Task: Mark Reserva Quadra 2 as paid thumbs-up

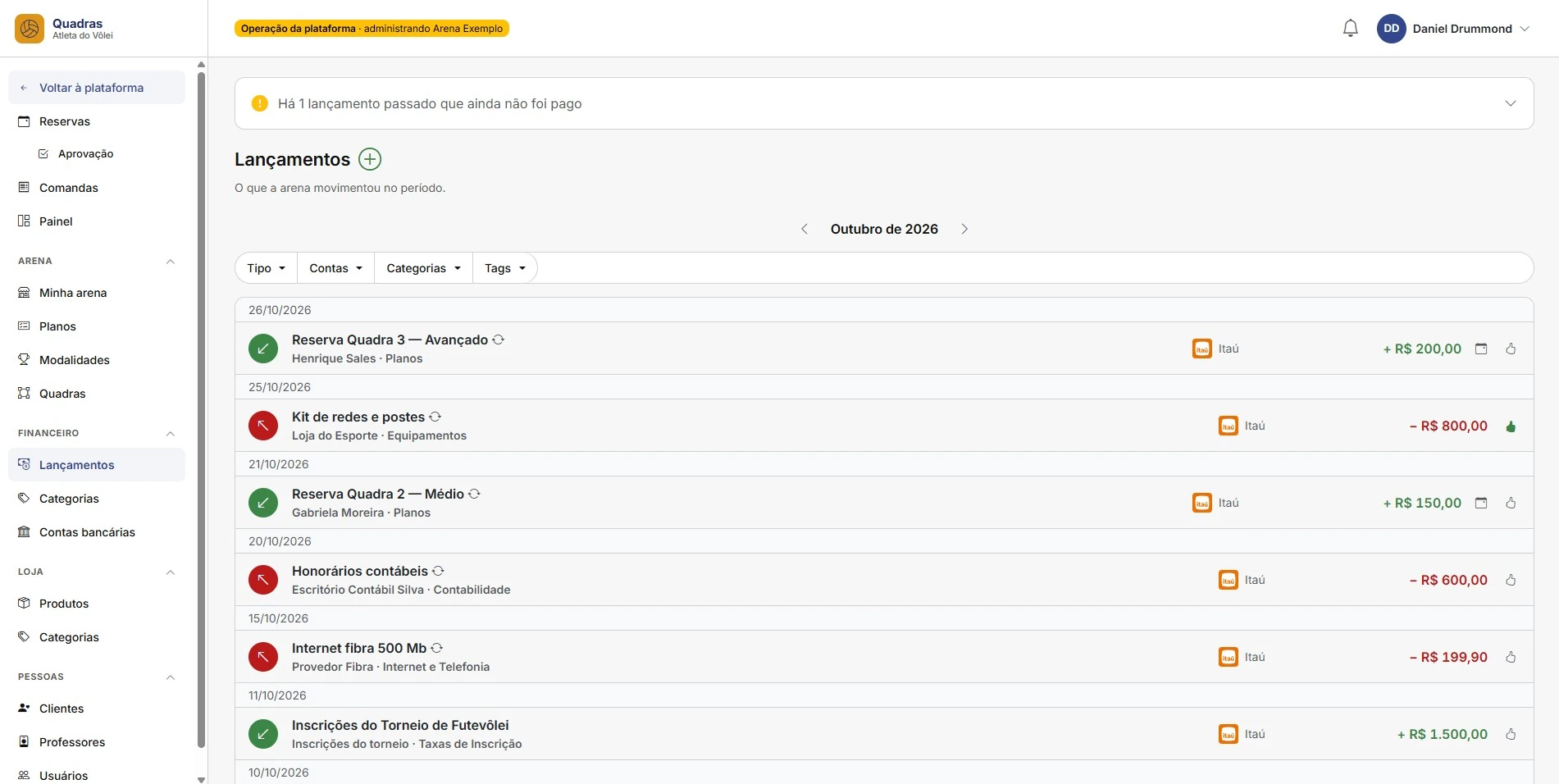Action: [x=1511, y=503]
